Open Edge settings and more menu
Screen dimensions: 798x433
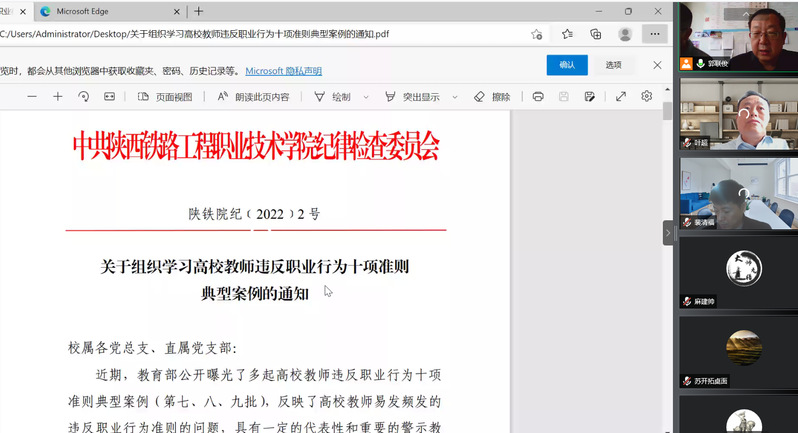pos(655,34)
